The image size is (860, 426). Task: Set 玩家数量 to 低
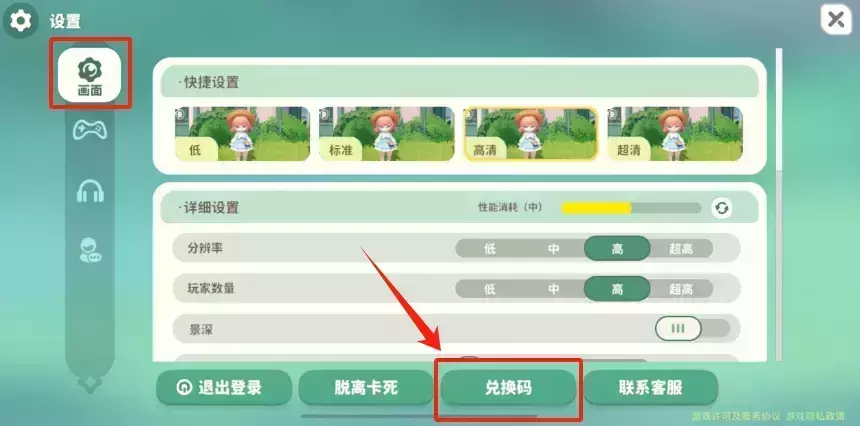pos(489,288)
